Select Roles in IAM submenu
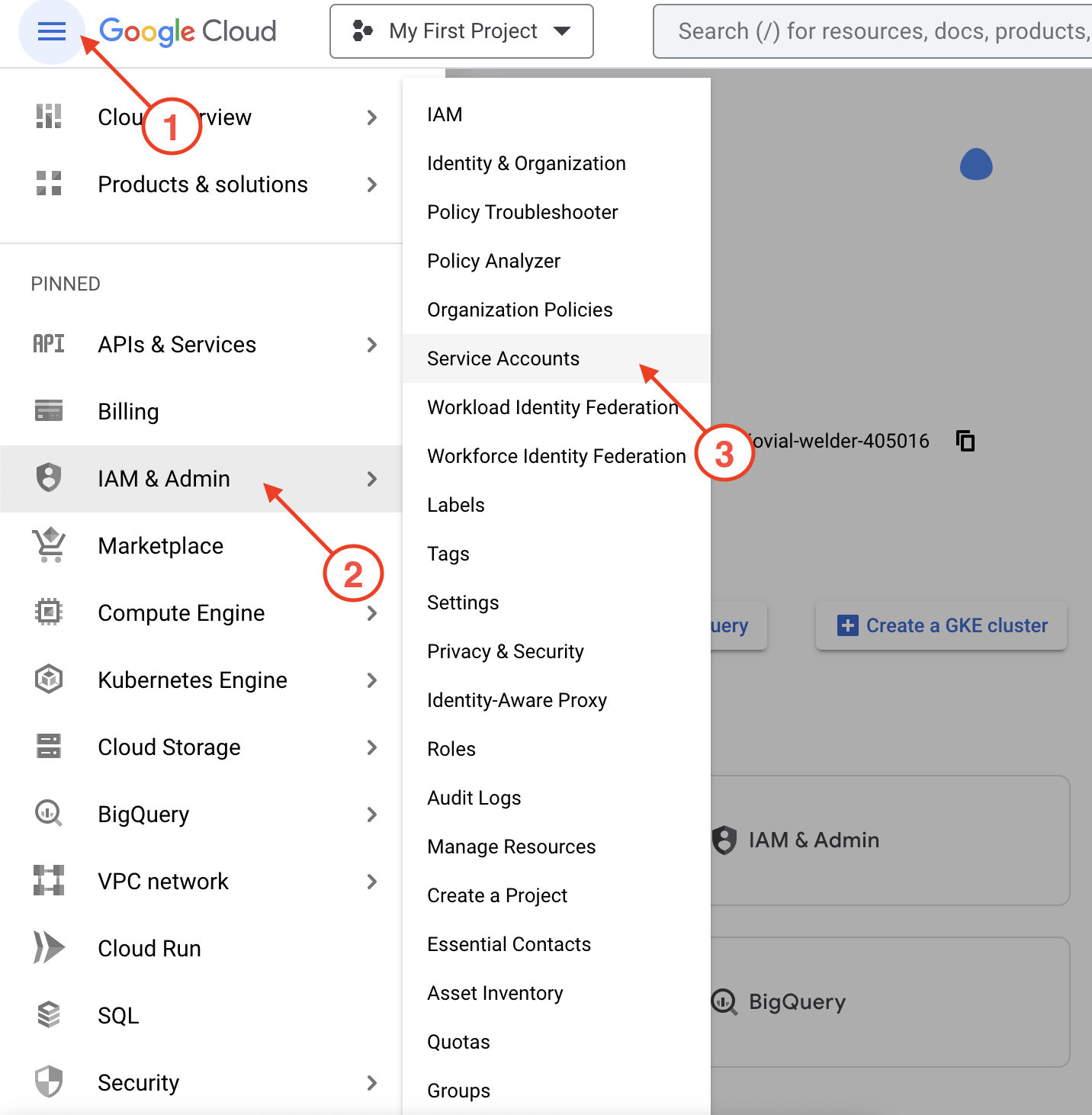The image size is (1092, 1115). pyautogui.click(x=557, y=749)
